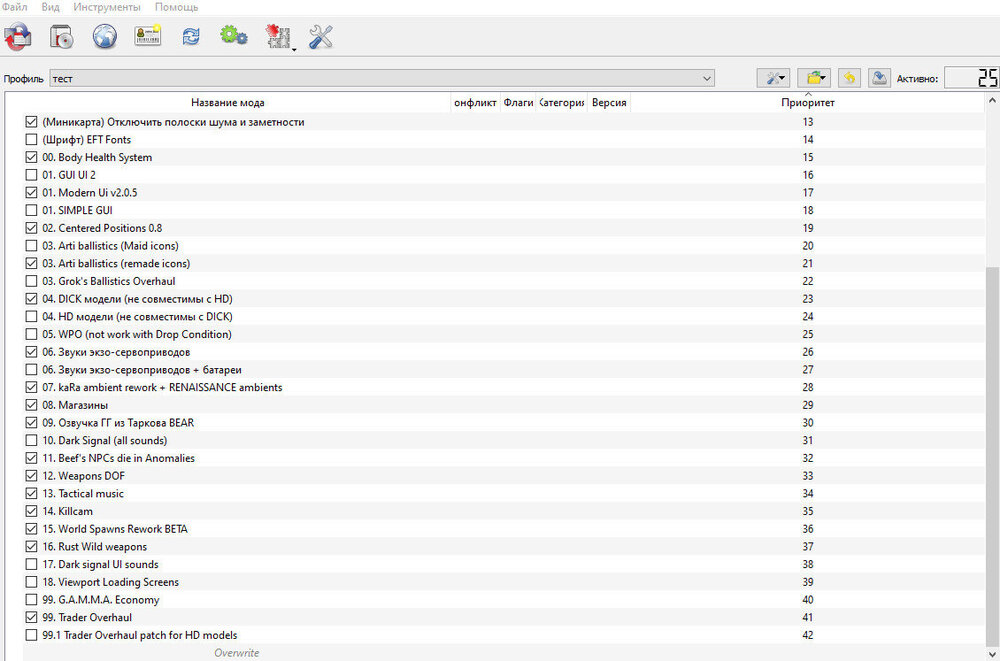Disable 00. Body Health System checkbox
The image size is (1000, 661).
pyautogui.click(x=31, y=157)
